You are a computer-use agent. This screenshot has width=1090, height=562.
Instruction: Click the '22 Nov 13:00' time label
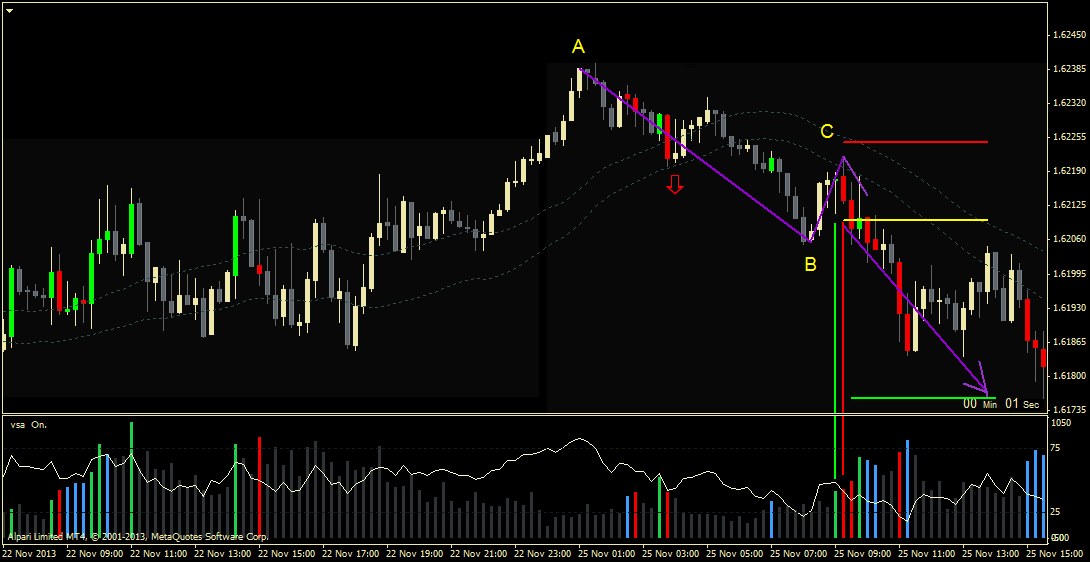click(x=223, y=554)
